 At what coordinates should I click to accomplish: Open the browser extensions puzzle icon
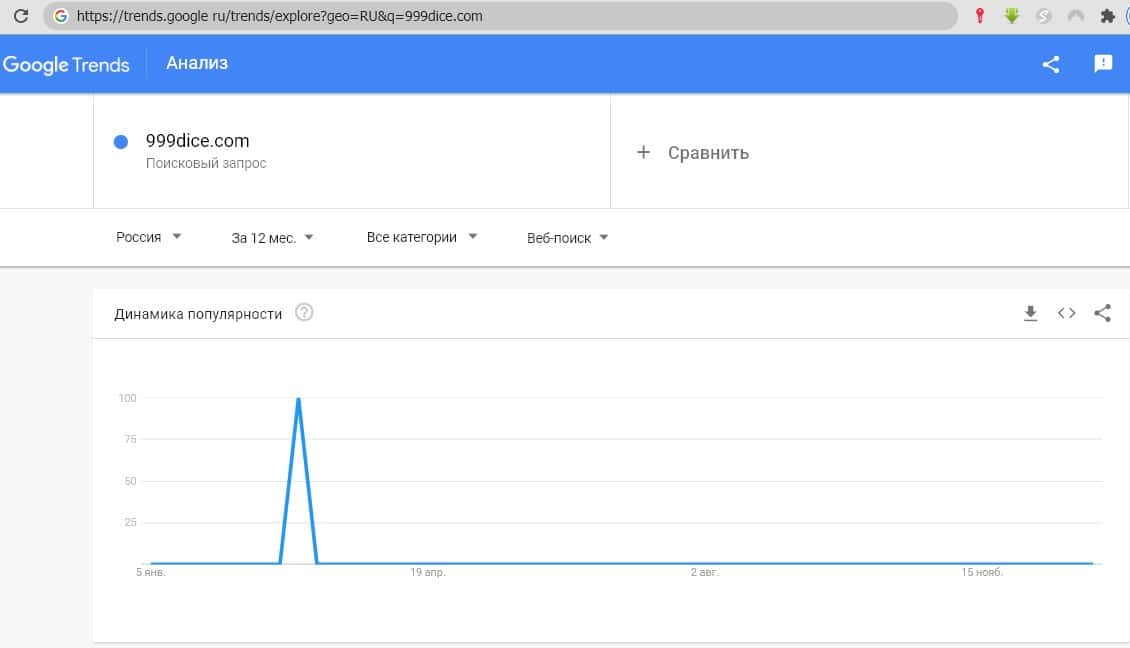pos(1107,16)
